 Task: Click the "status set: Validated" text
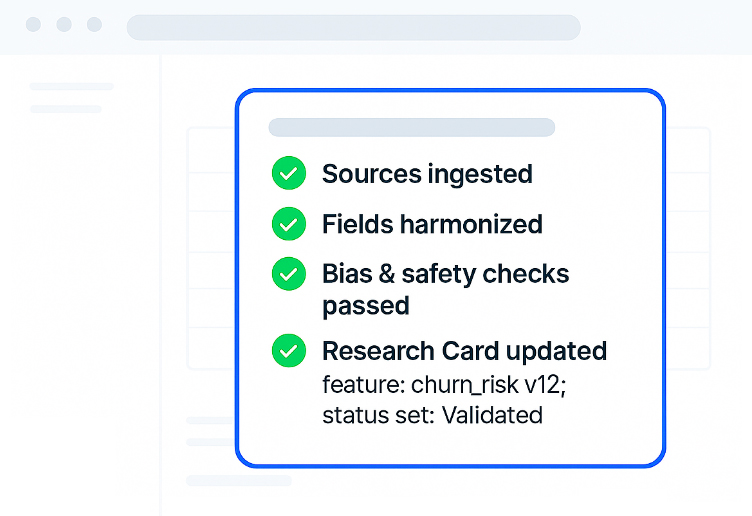(x=432, y=415)
